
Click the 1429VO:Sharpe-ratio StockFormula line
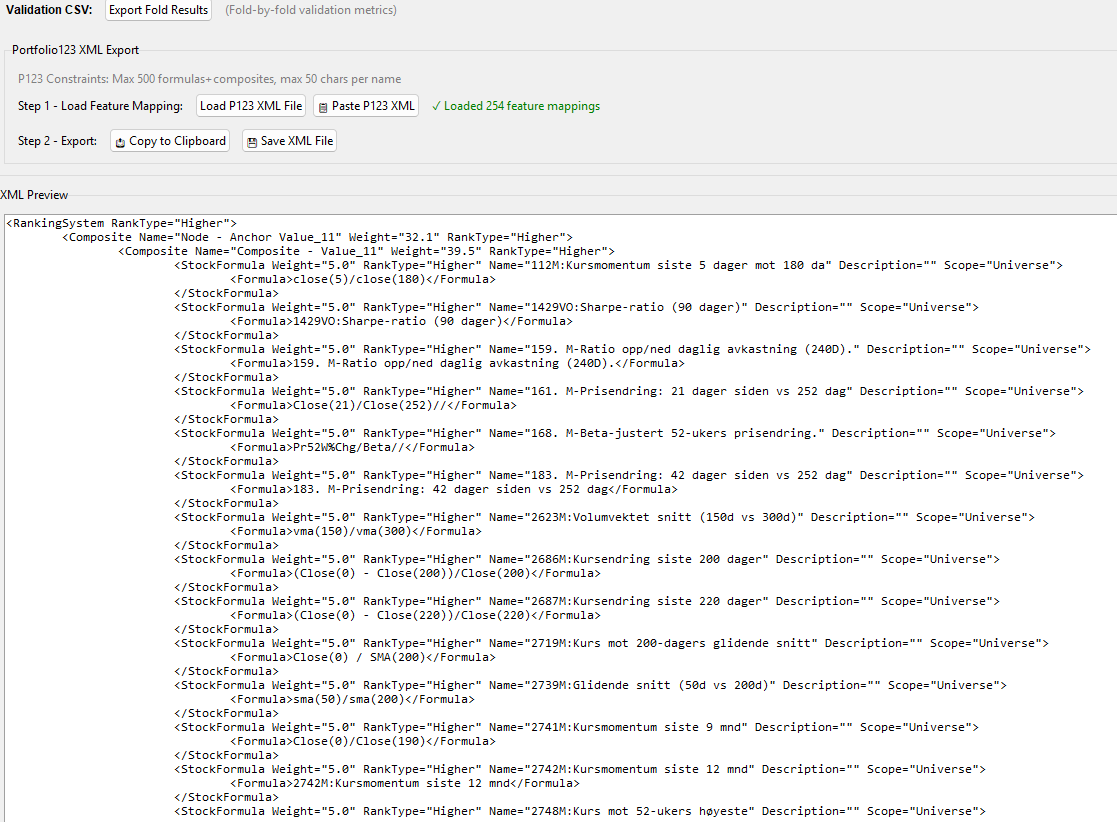click(x=576, y=307)
